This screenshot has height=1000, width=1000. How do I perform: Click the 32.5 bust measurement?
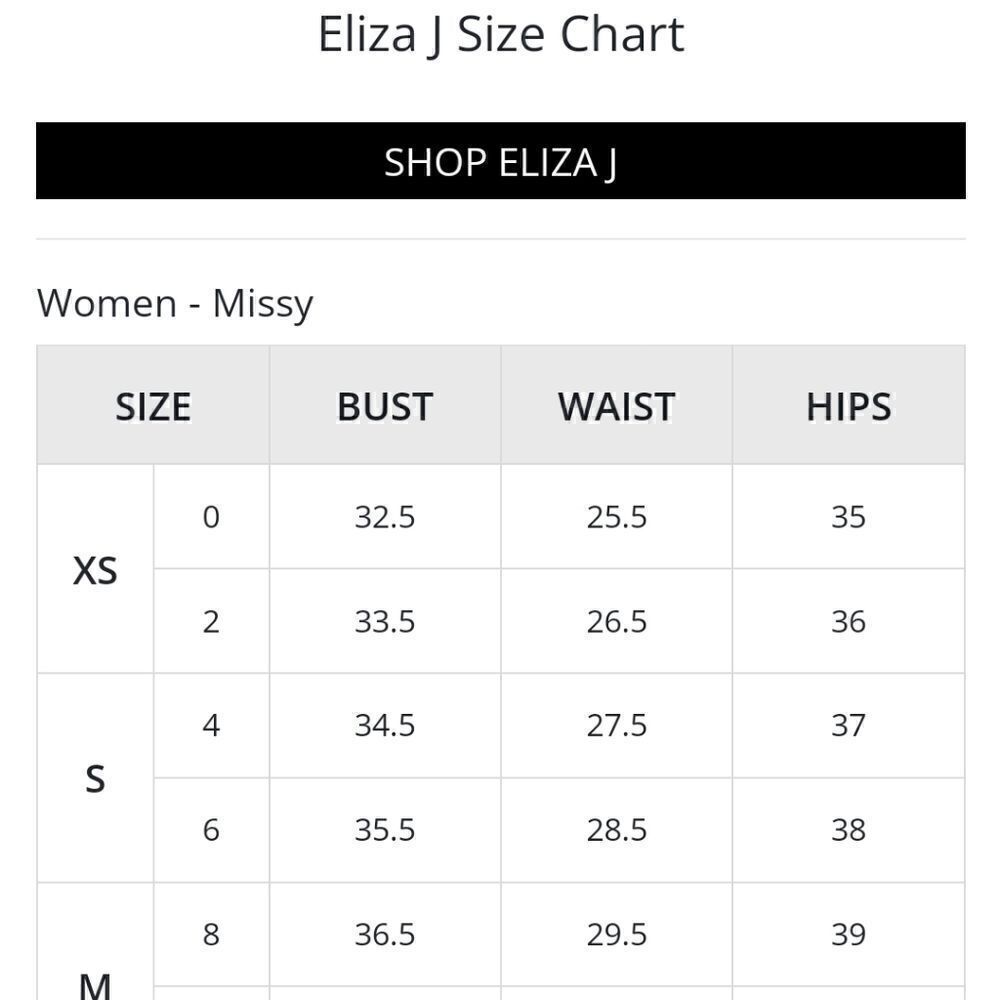(385, 517)
